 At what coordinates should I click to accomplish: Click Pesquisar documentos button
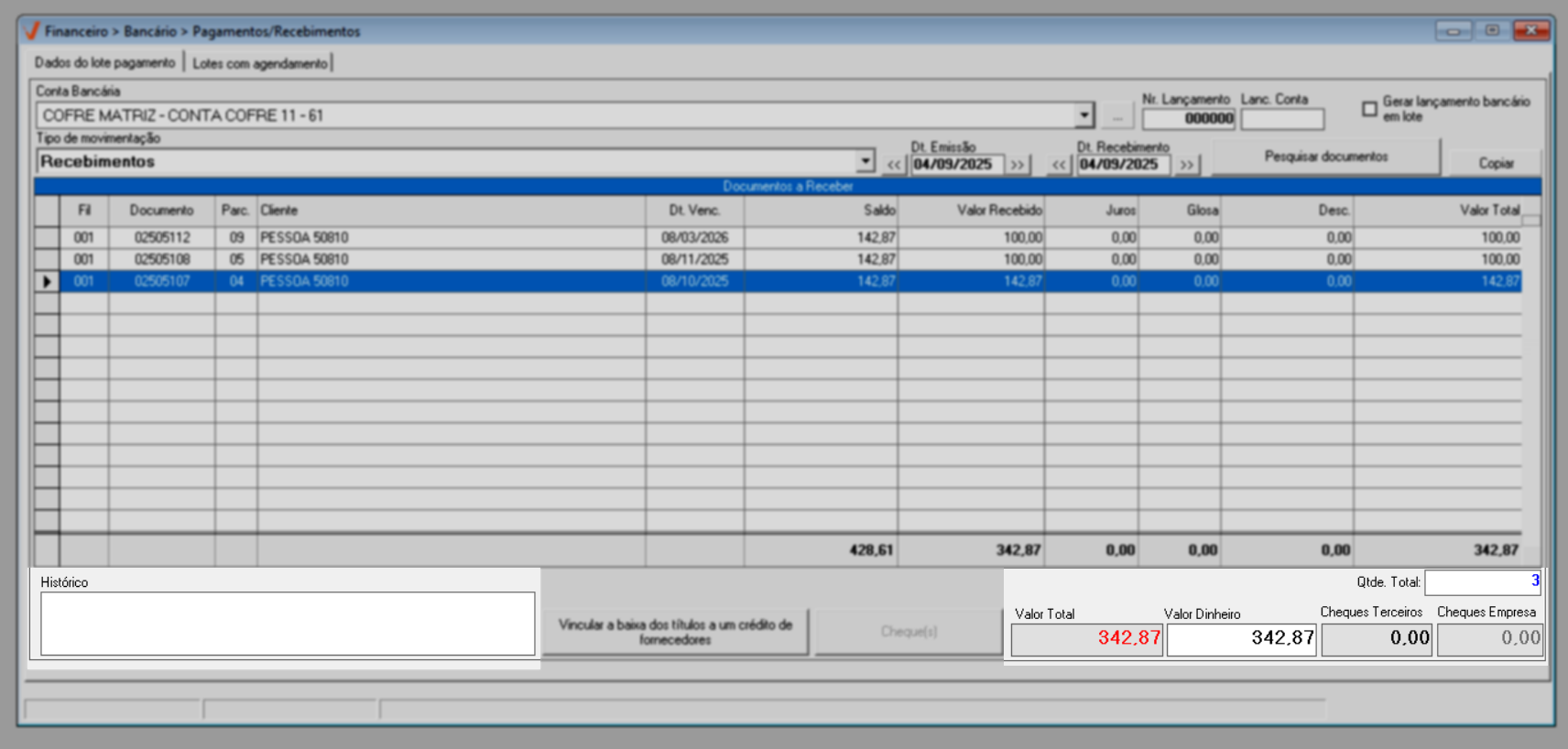(x=1326, y=157)
